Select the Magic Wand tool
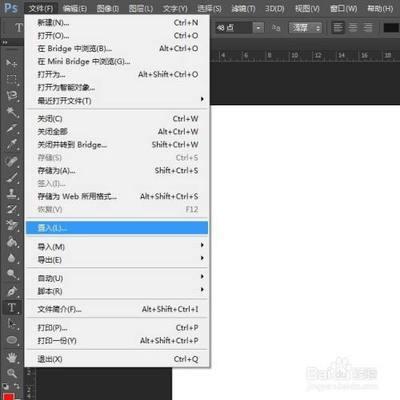 tap(12, 112)
